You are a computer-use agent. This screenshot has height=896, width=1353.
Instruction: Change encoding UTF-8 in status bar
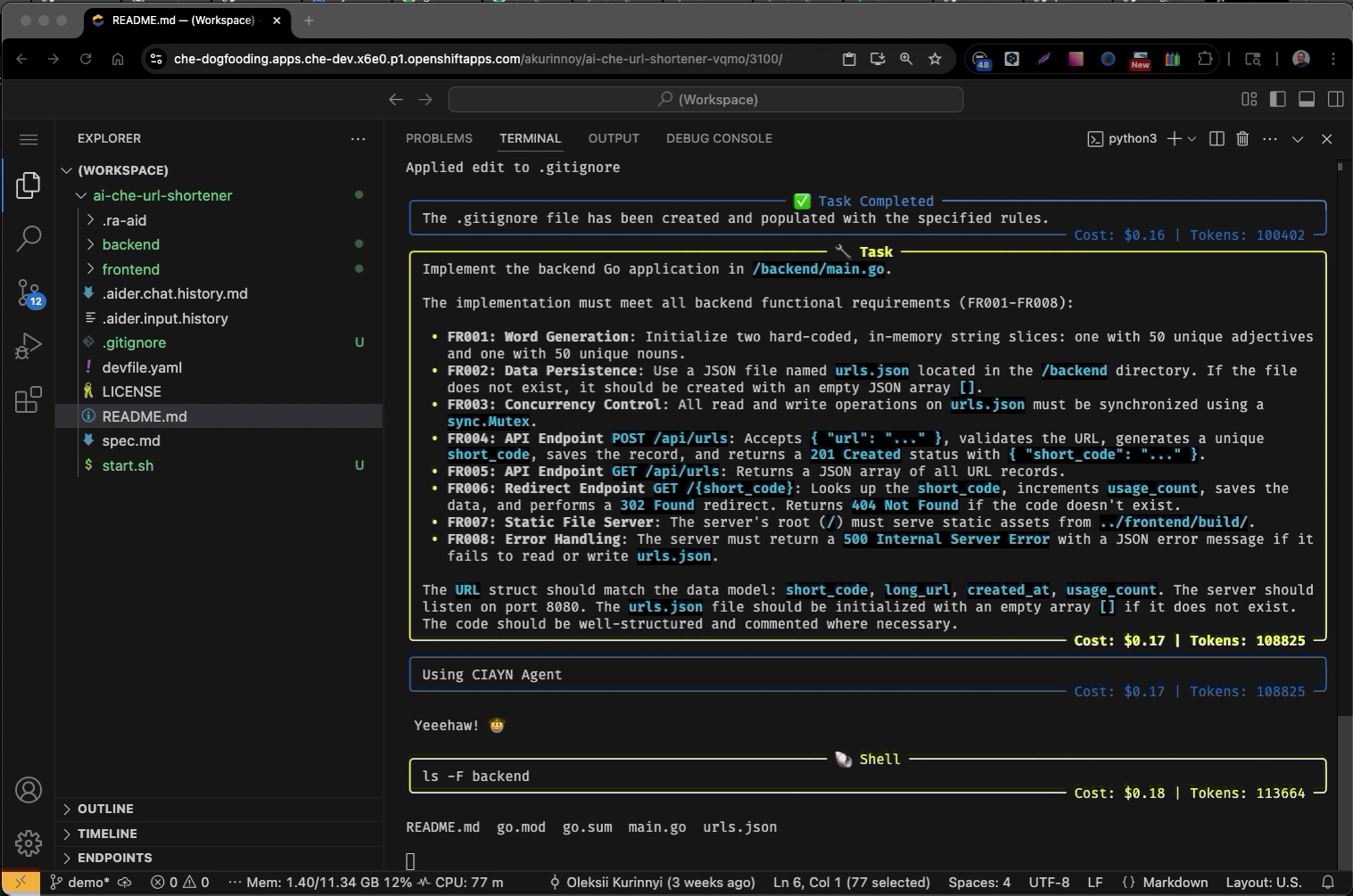[1049, 883]
